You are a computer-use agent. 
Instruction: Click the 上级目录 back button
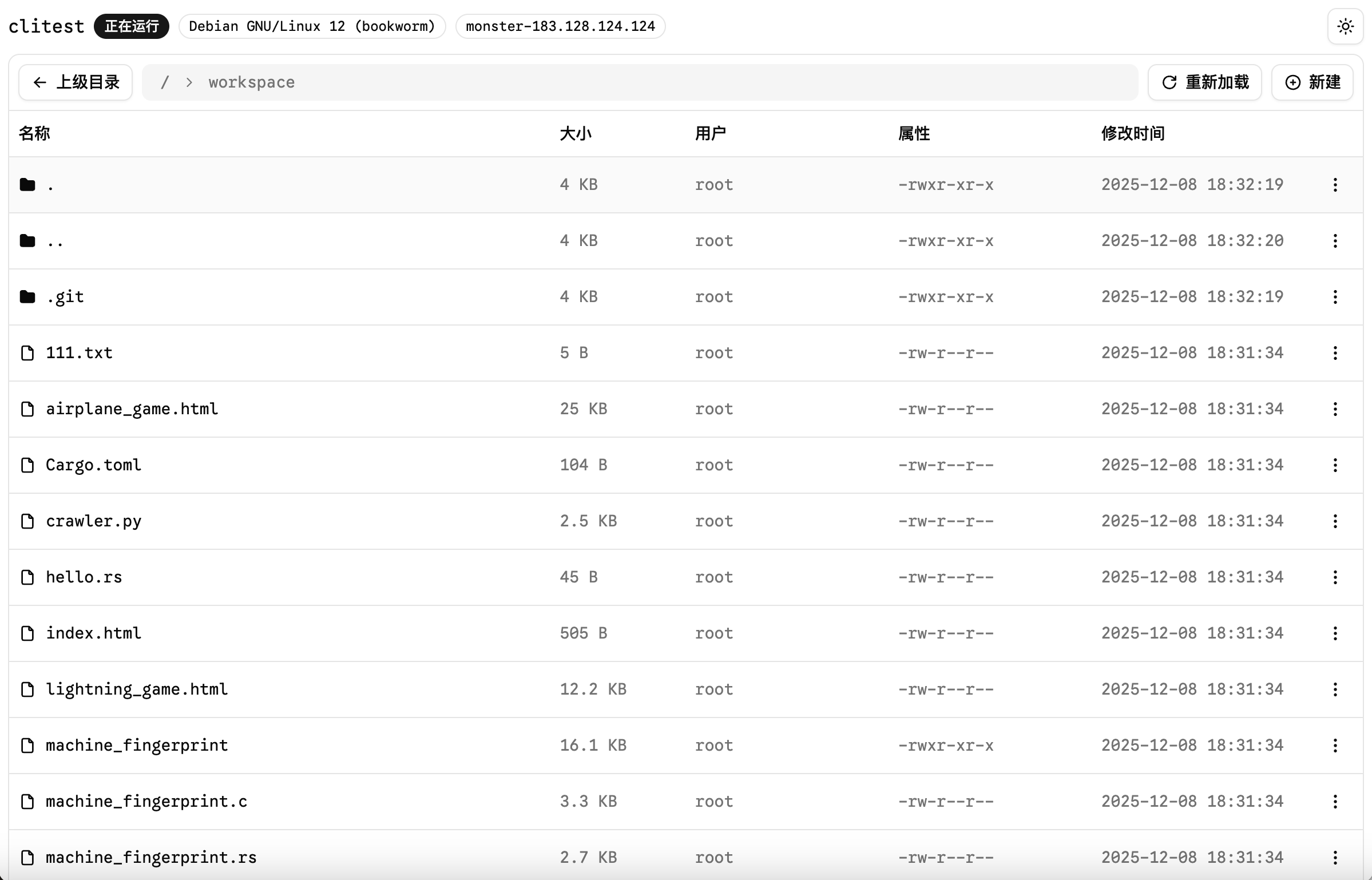point(76,82)
